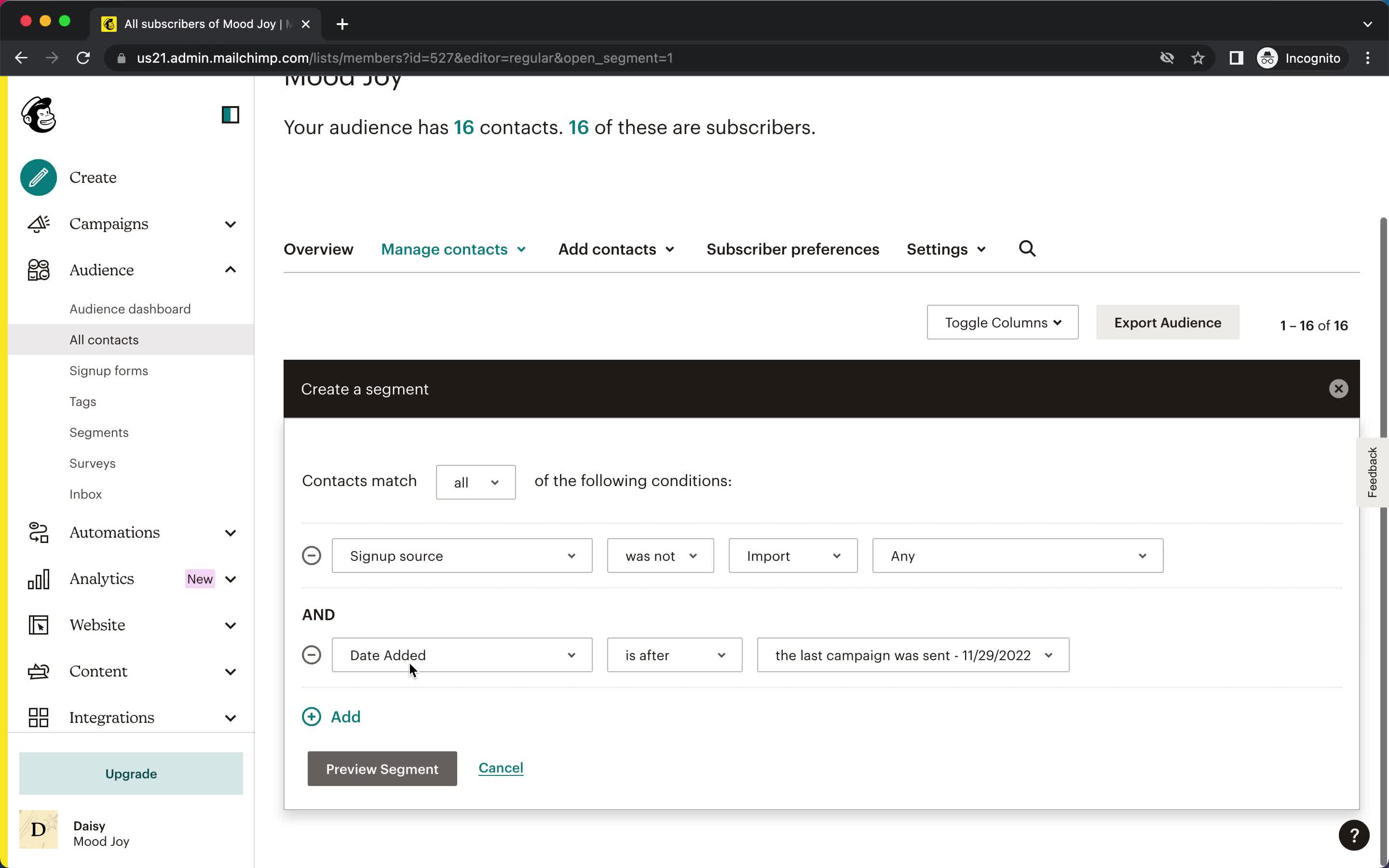Click the Analytics bar chart icon

point(39,579)
